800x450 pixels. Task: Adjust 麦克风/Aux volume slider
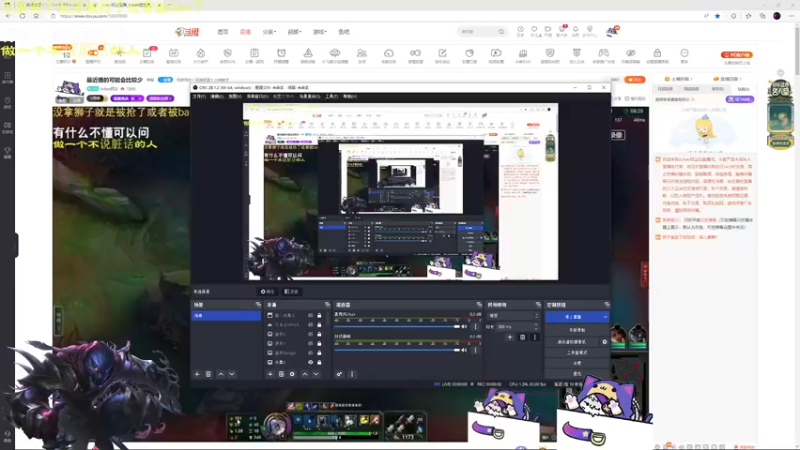[397, 327]
